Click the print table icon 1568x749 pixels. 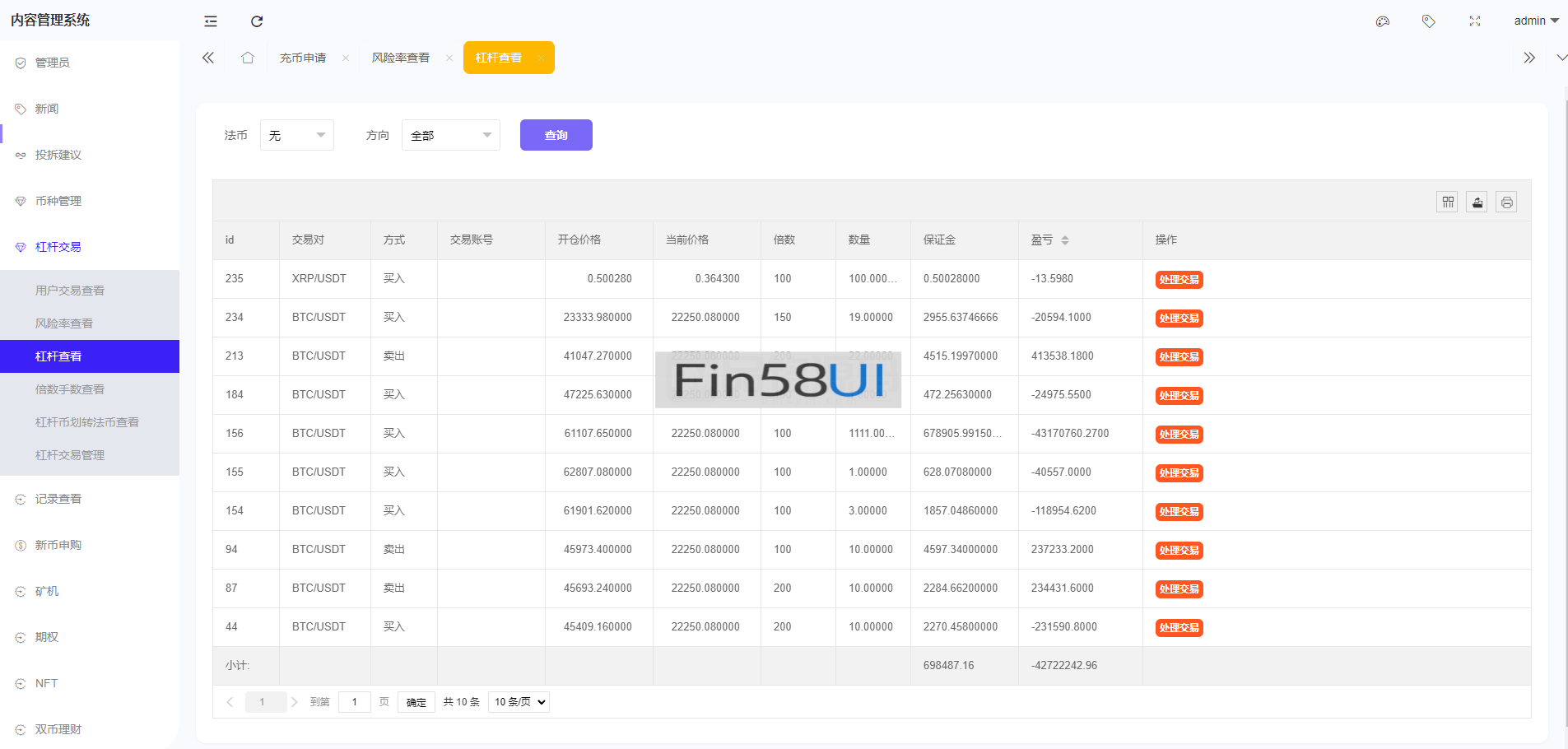1506,202
